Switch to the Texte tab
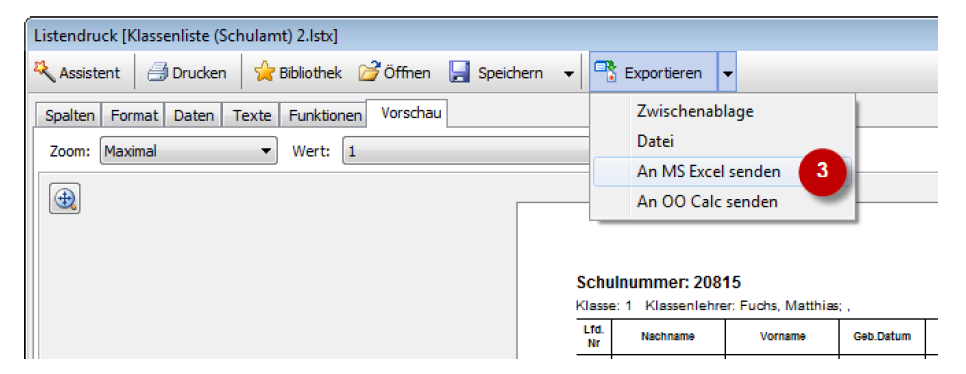Image resolution: width=966 pixels, height=374 pixels. pos(251,115)
